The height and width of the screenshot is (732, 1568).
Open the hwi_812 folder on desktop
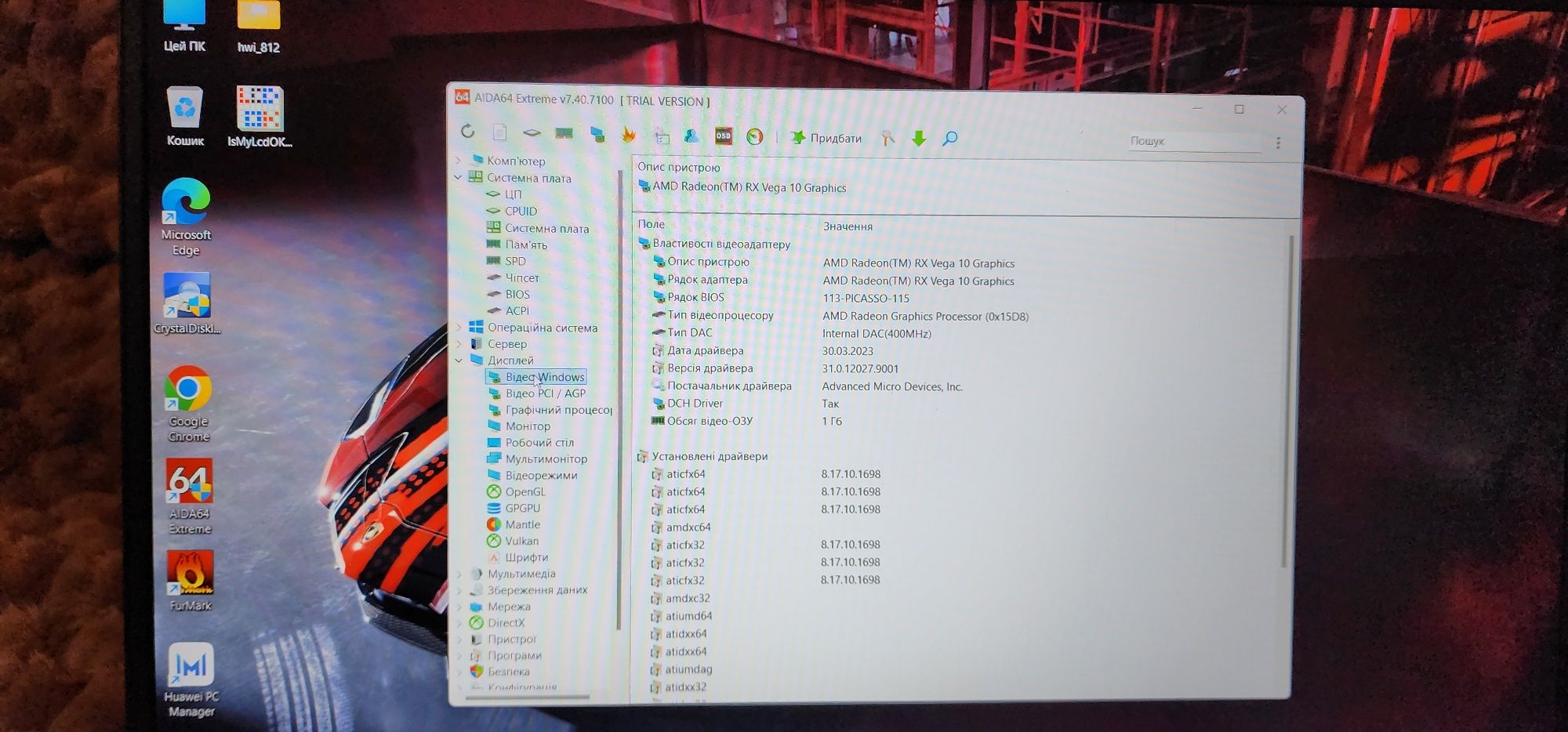(x=258, y=27)
